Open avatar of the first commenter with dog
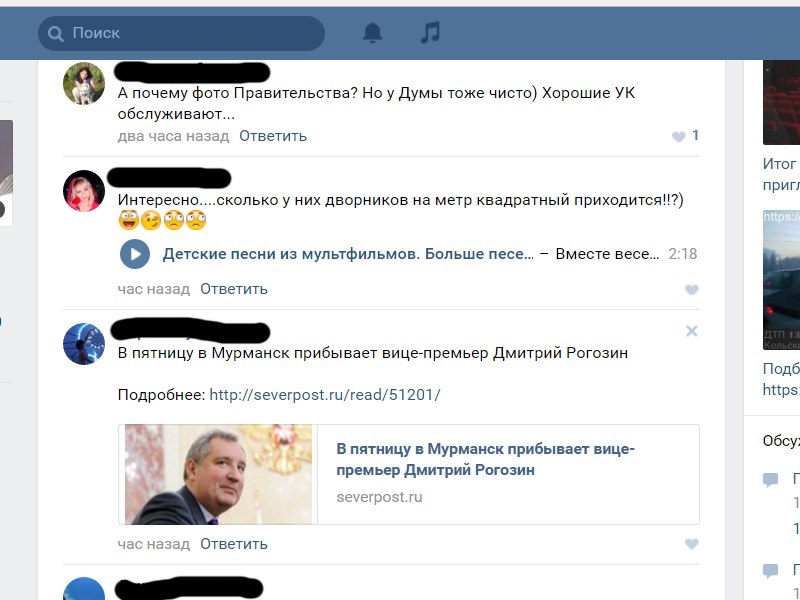800x600 pixels. [x=84, y=84]
